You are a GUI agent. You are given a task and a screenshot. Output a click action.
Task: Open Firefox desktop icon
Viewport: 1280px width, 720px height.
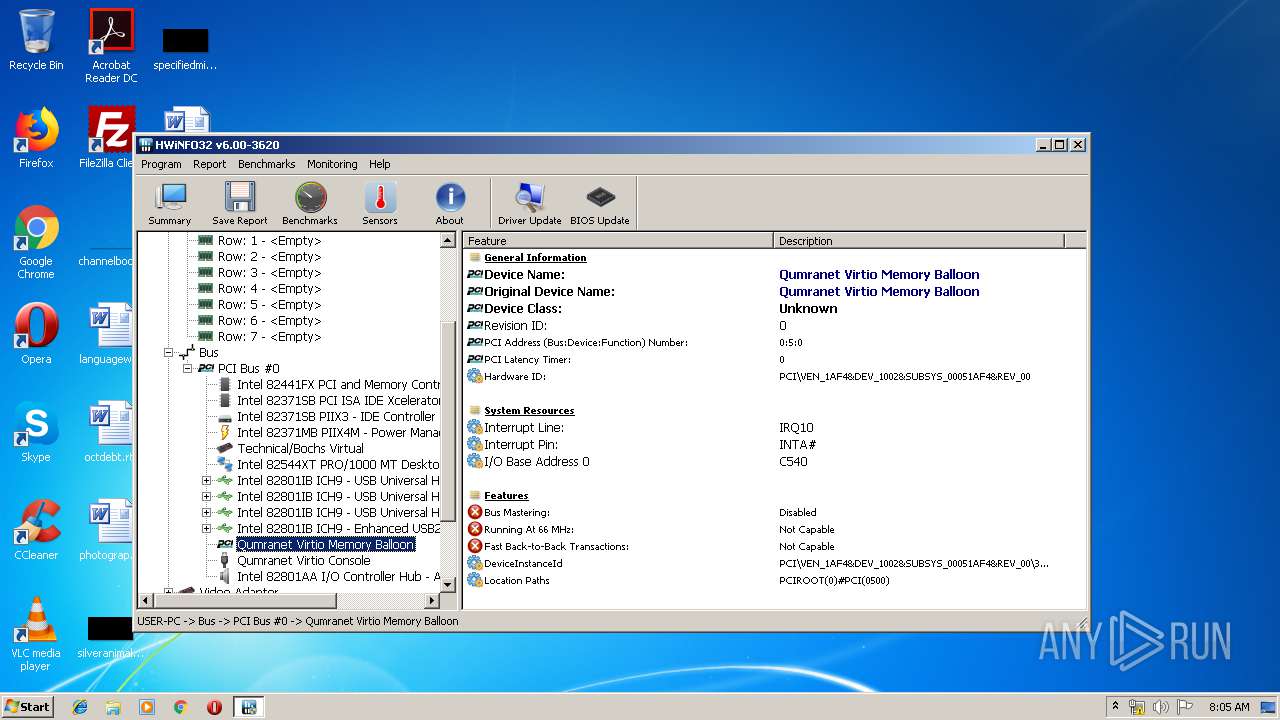(x=36, y=138)
